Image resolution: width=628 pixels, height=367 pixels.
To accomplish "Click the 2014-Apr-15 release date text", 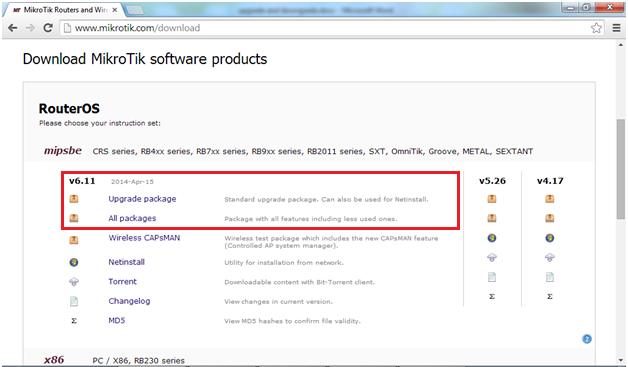I will (x=132, y=181).
